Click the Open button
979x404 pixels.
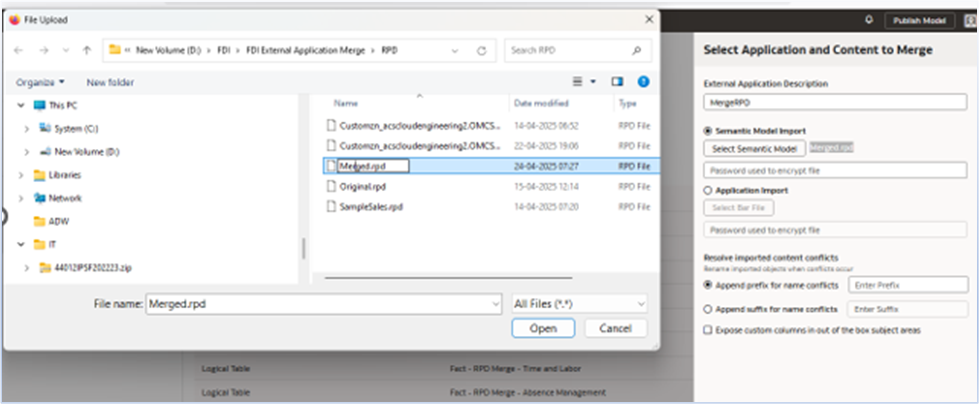coord(543,328)
